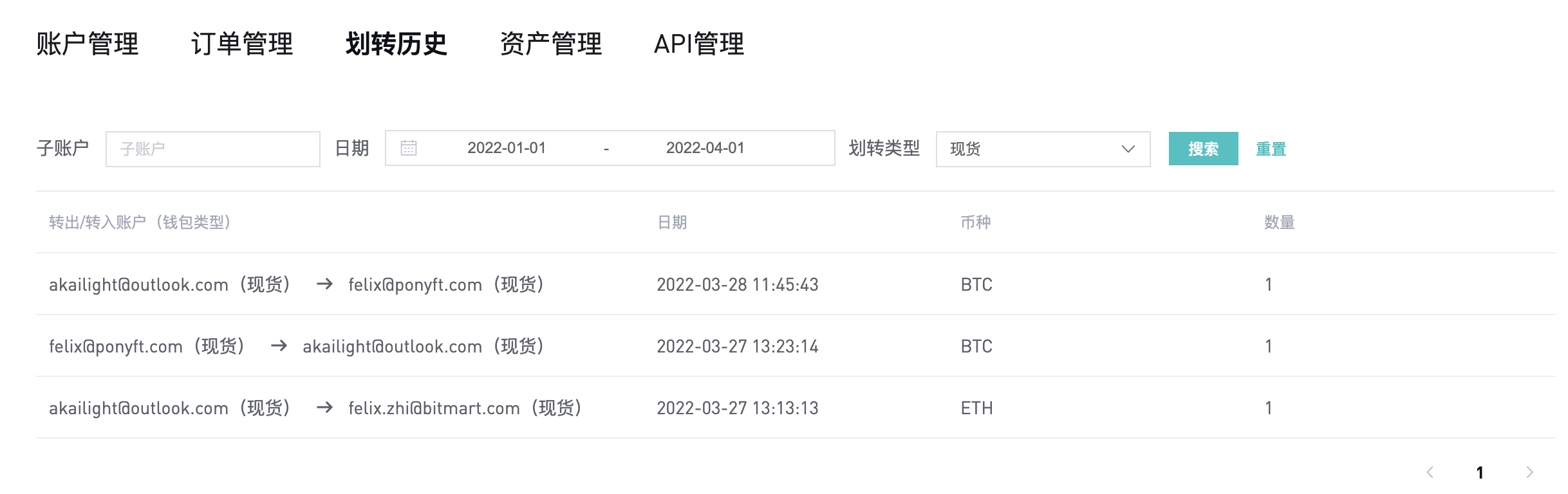
Task: Click the 重置 reset link
Action: [x=1271, y=149]
